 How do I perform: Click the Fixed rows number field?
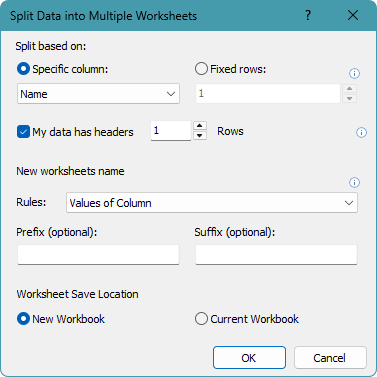(x=268, y=93)
